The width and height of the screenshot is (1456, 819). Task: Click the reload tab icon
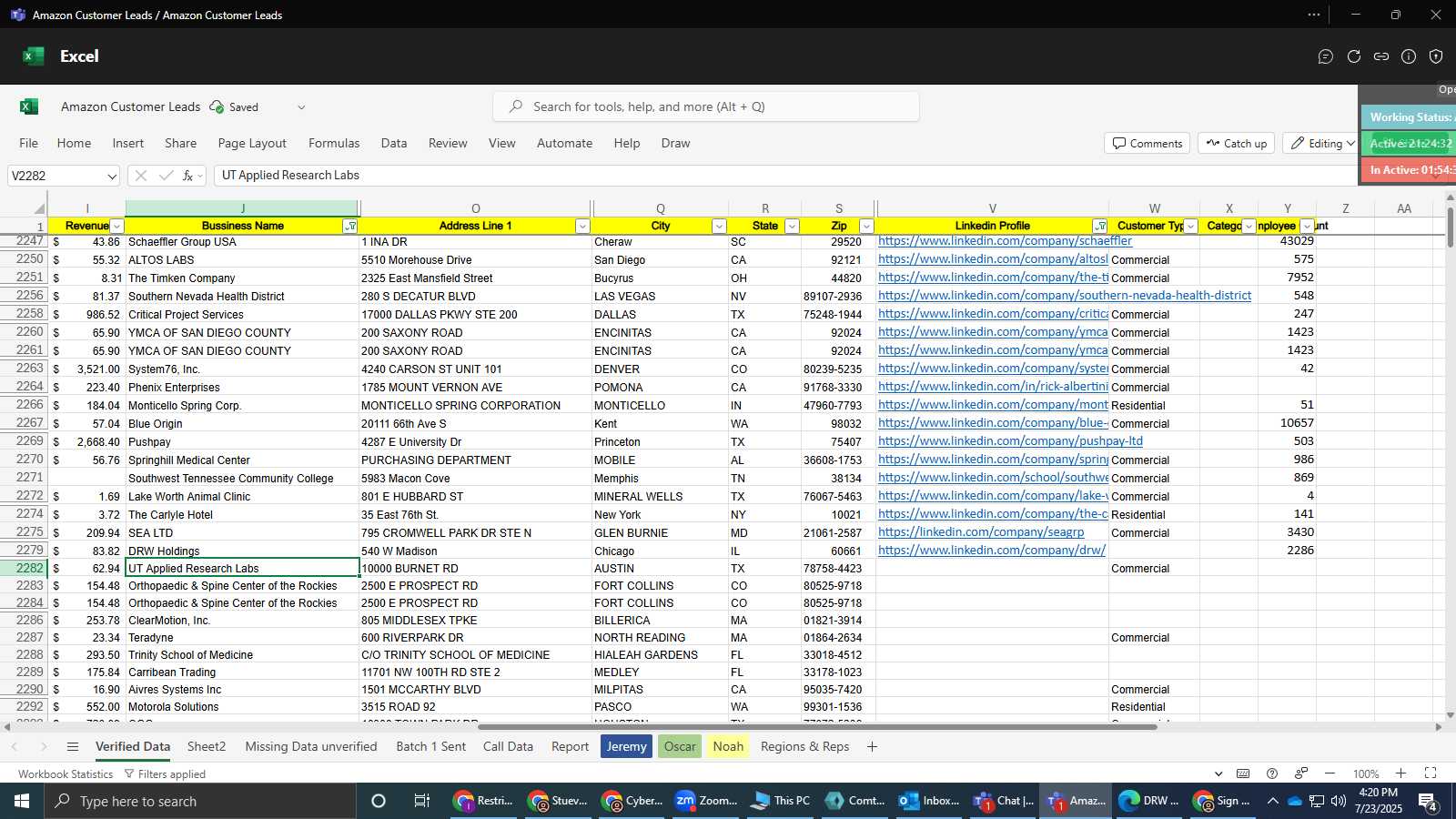pyautogui.click(x=1354, y=56)
